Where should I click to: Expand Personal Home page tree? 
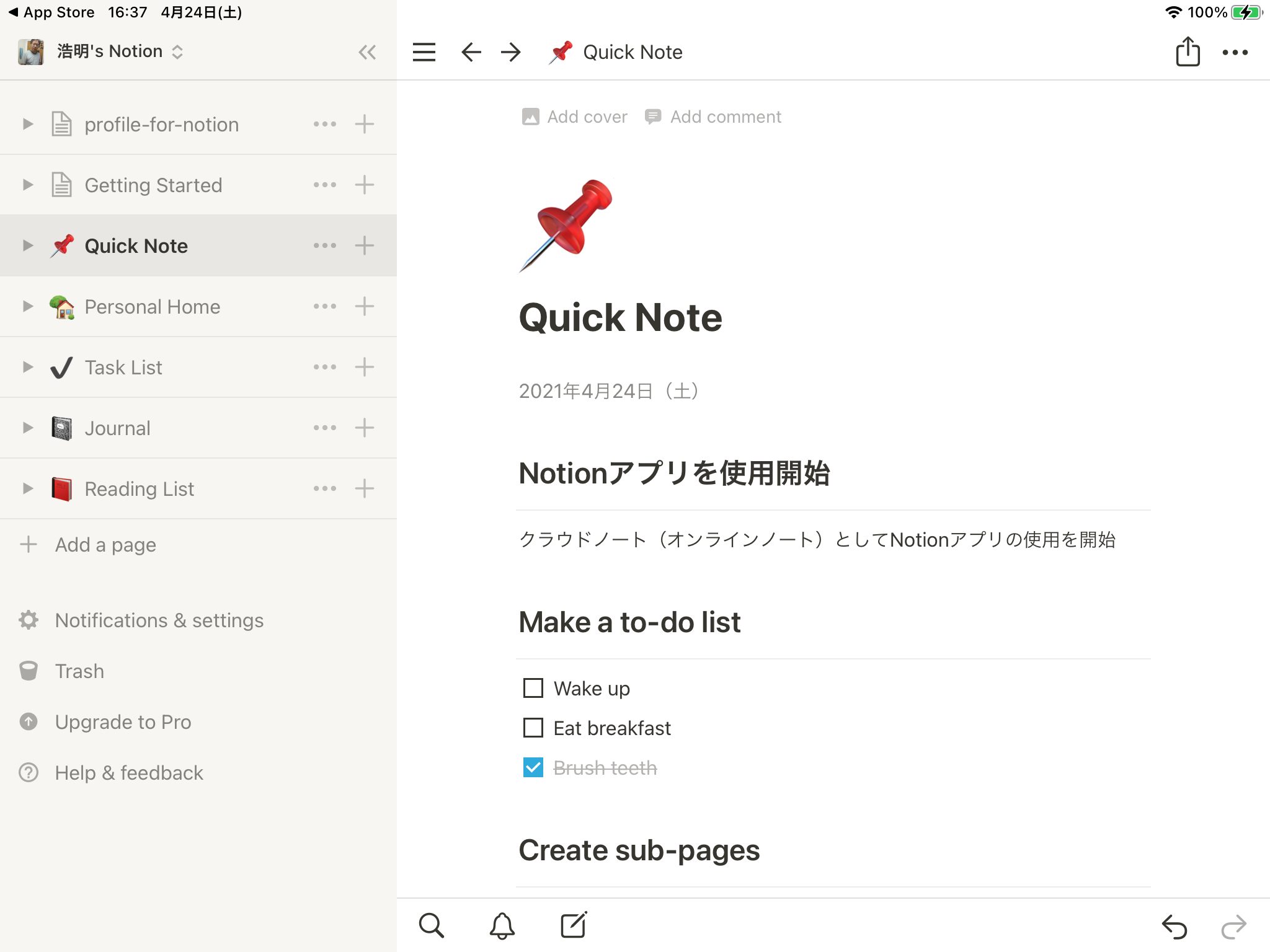27,306
